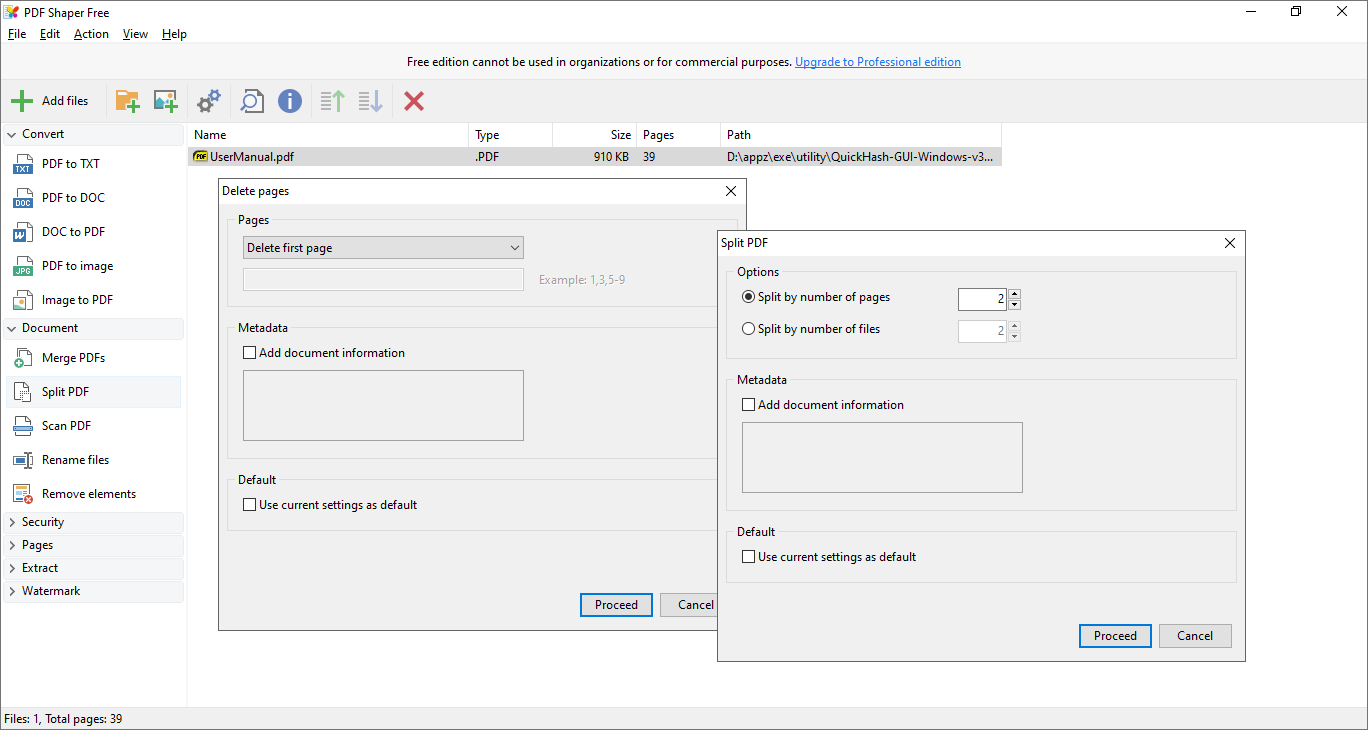Close the Delete pages dialog

(731, 191)
